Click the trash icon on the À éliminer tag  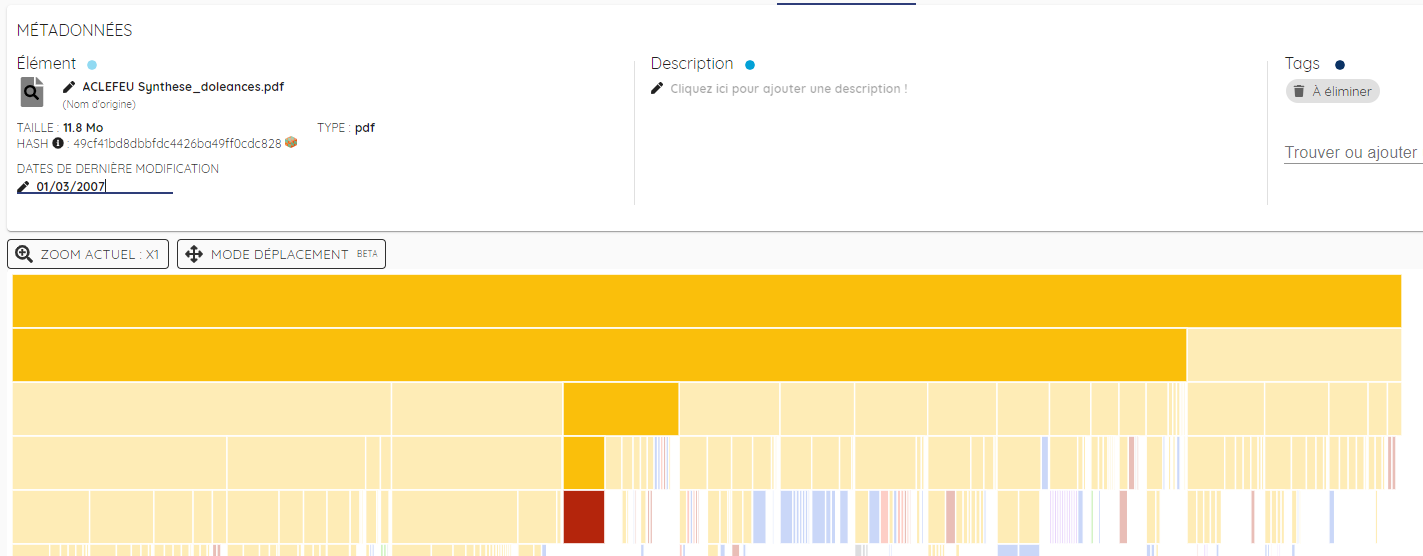click(x=1299, y=91)
